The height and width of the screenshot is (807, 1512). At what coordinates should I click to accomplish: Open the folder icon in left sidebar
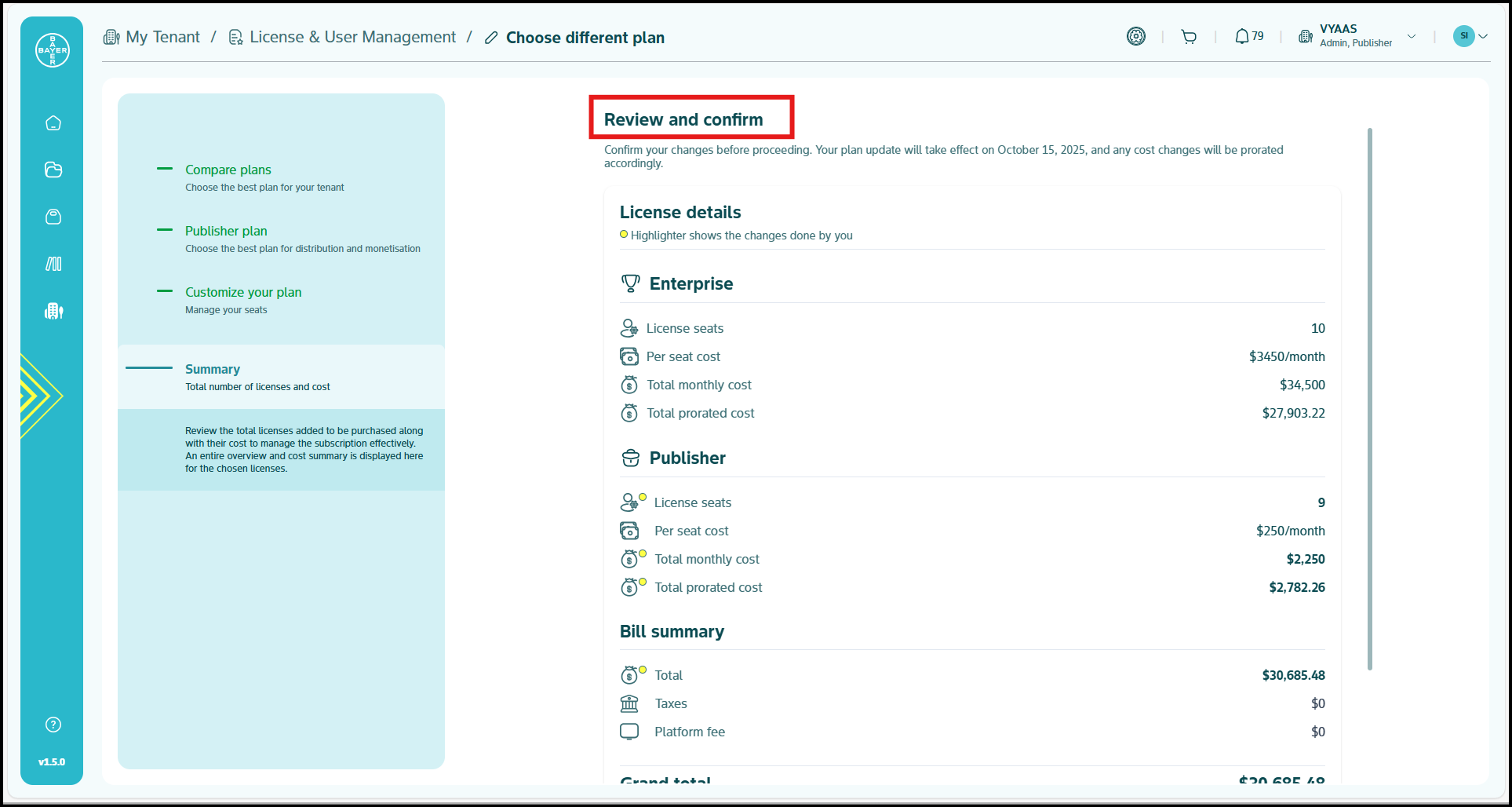[53, 170]
